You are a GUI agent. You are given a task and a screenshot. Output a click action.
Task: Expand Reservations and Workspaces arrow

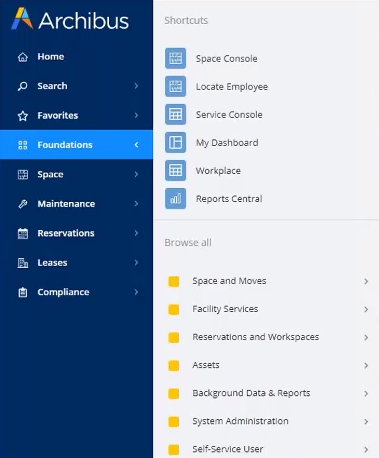tap(366, 338)
